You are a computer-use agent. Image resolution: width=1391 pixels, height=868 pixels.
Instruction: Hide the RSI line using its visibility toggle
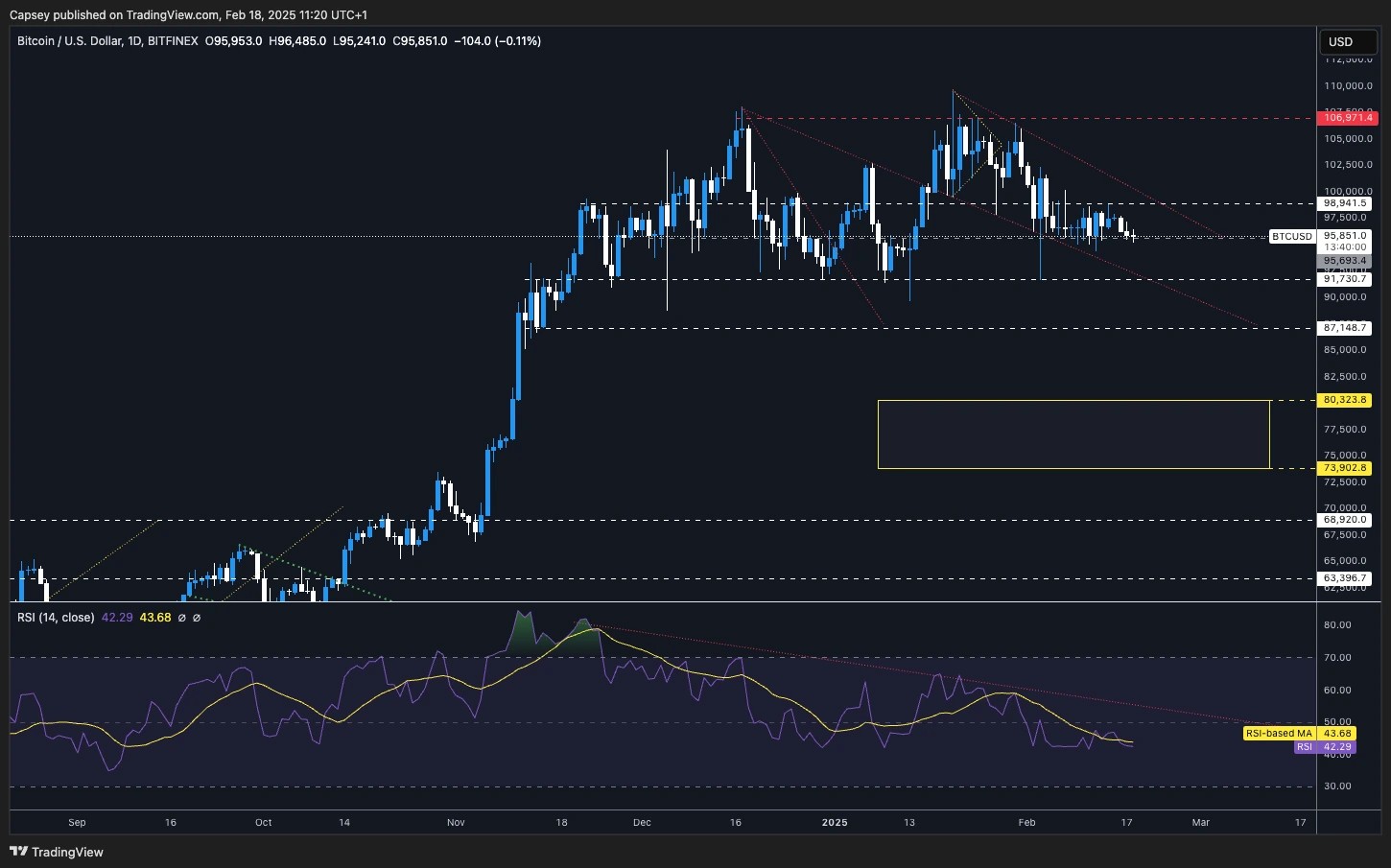tap(181, 618)
